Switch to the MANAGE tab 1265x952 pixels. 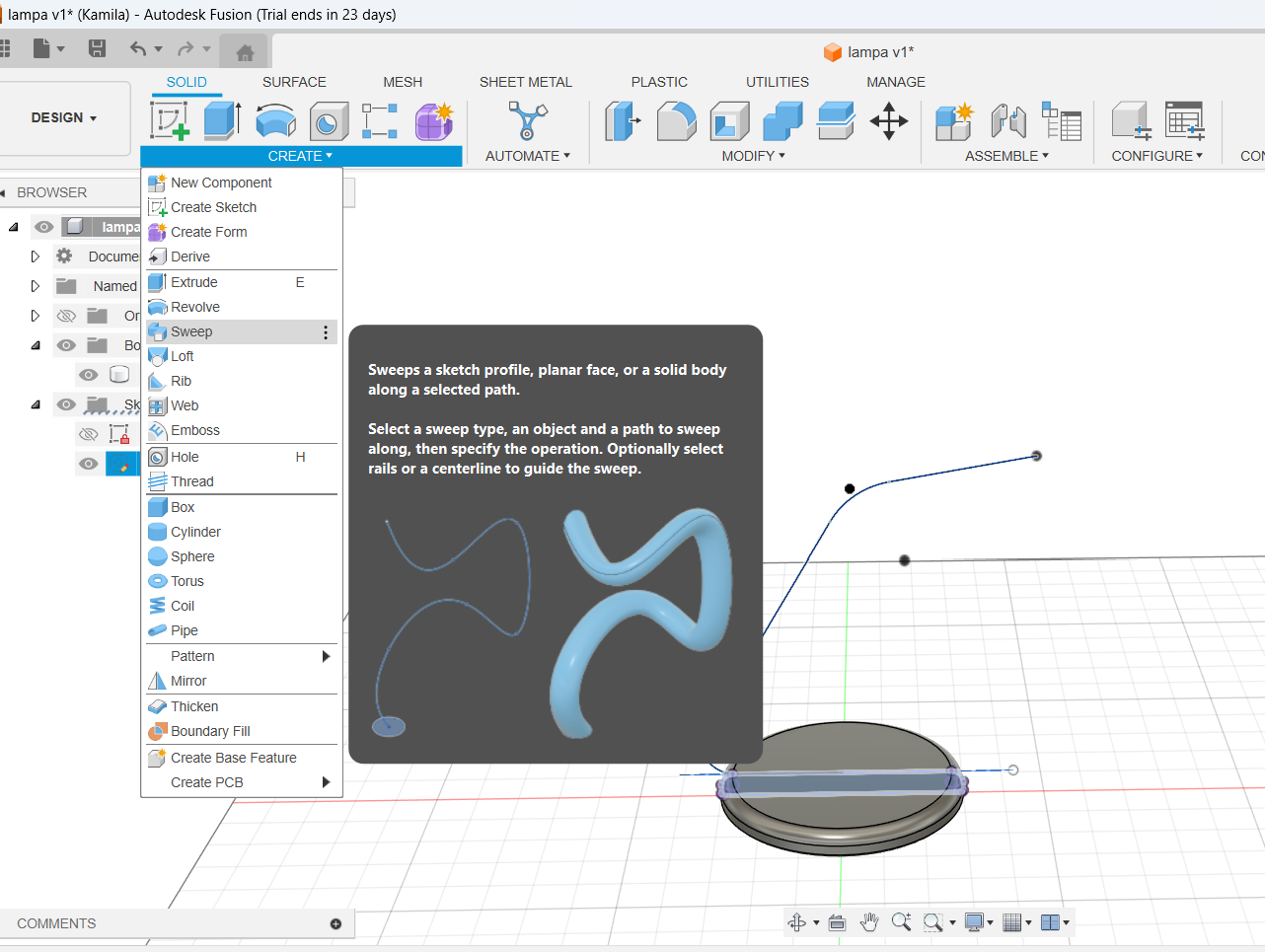[x=896, y=82]
